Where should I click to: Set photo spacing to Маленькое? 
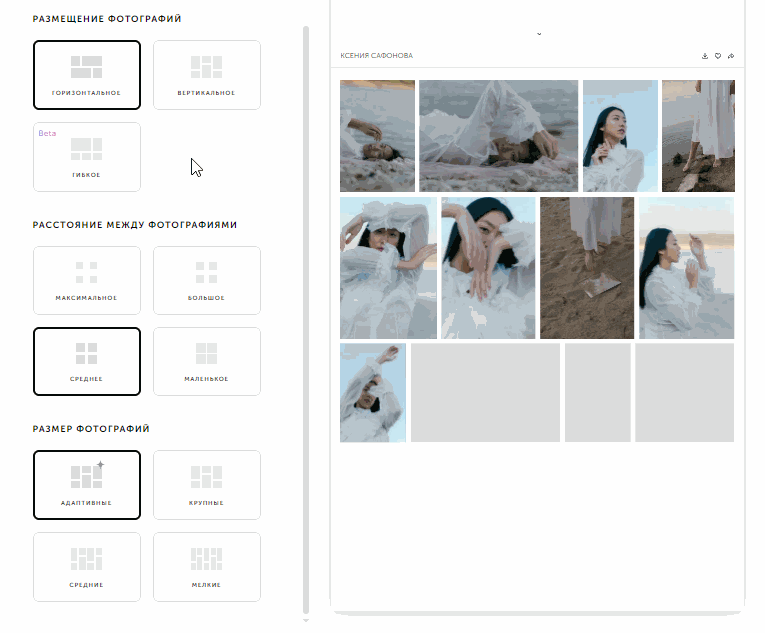click(207, 361)
